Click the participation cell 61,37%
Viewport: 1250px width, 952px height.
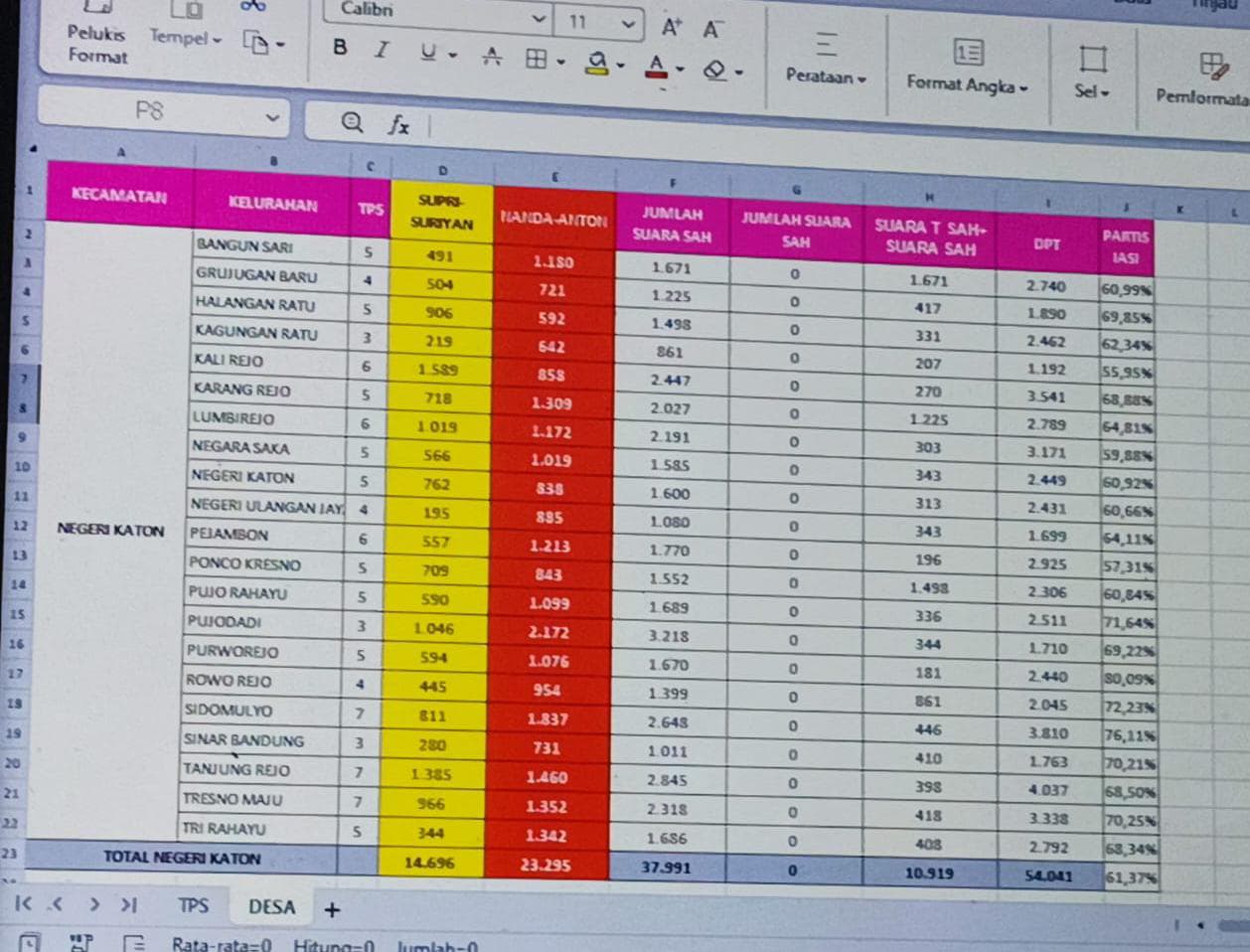pyautogui.click(x=1131, y=878)
